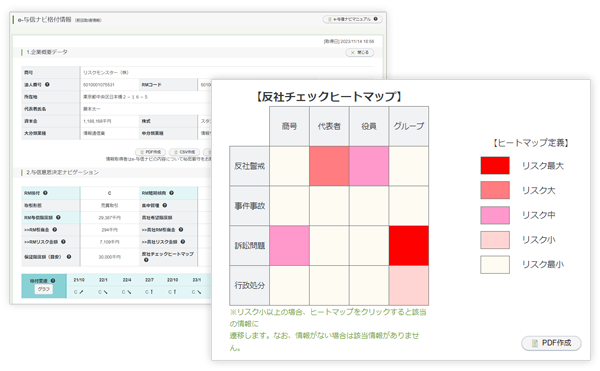This screenshot has height=371, width=600.
Task: Click the 29,387千円 credit limit value
Action: pyautogui.click(x=109, y=217)
